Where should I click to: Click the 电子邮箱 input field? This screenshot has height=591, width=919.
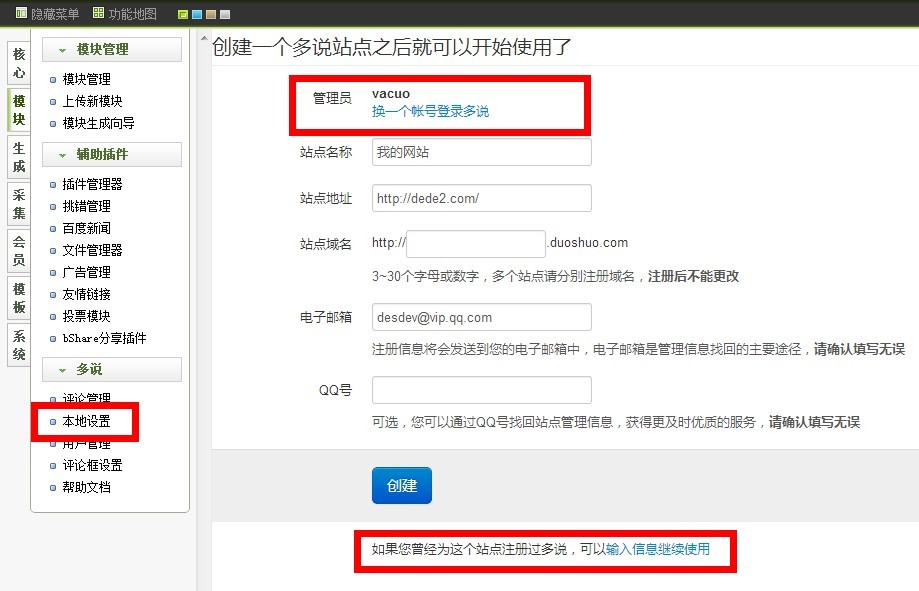pos(482,317)
